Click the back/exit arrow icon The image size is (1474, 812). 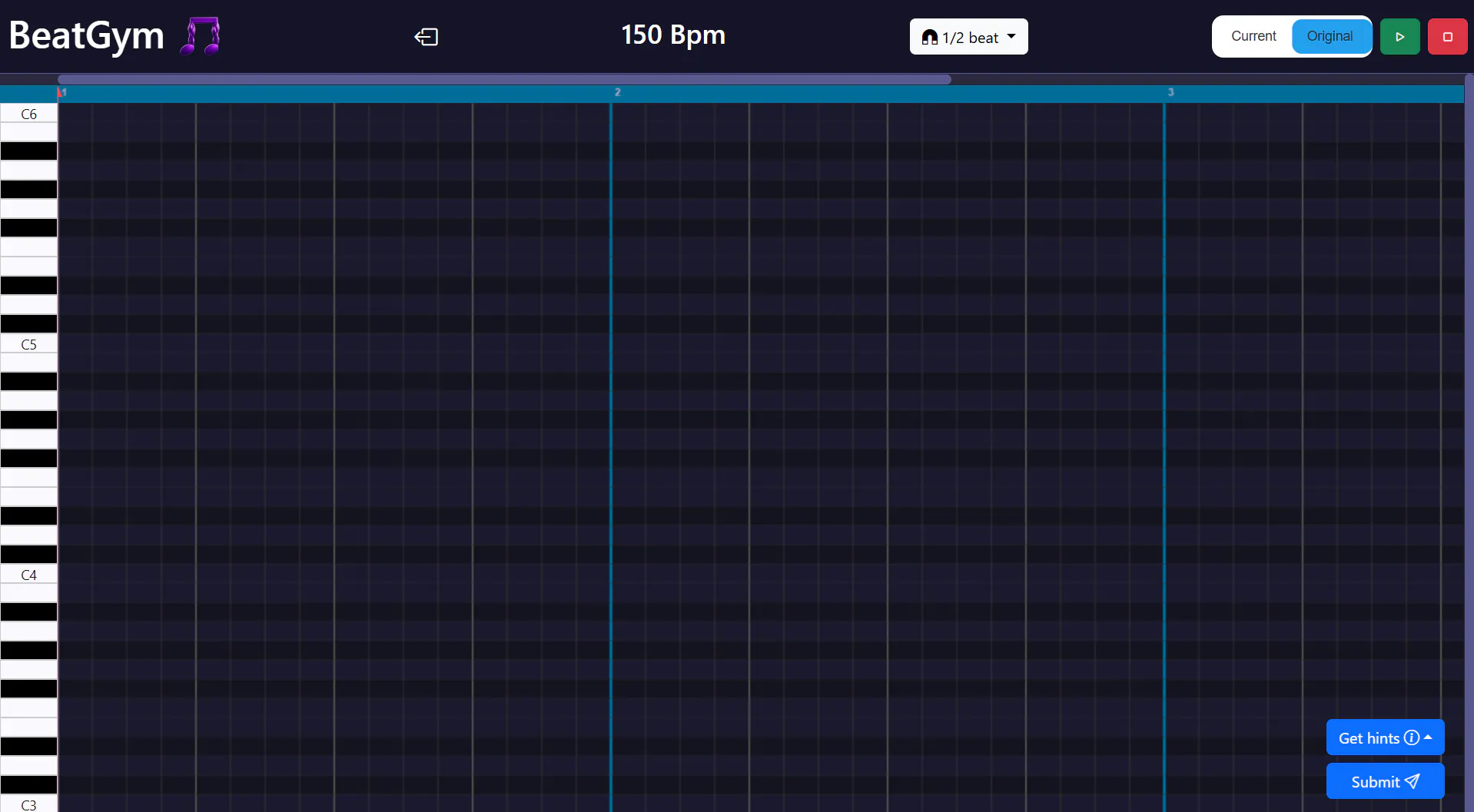pos(426,37)
